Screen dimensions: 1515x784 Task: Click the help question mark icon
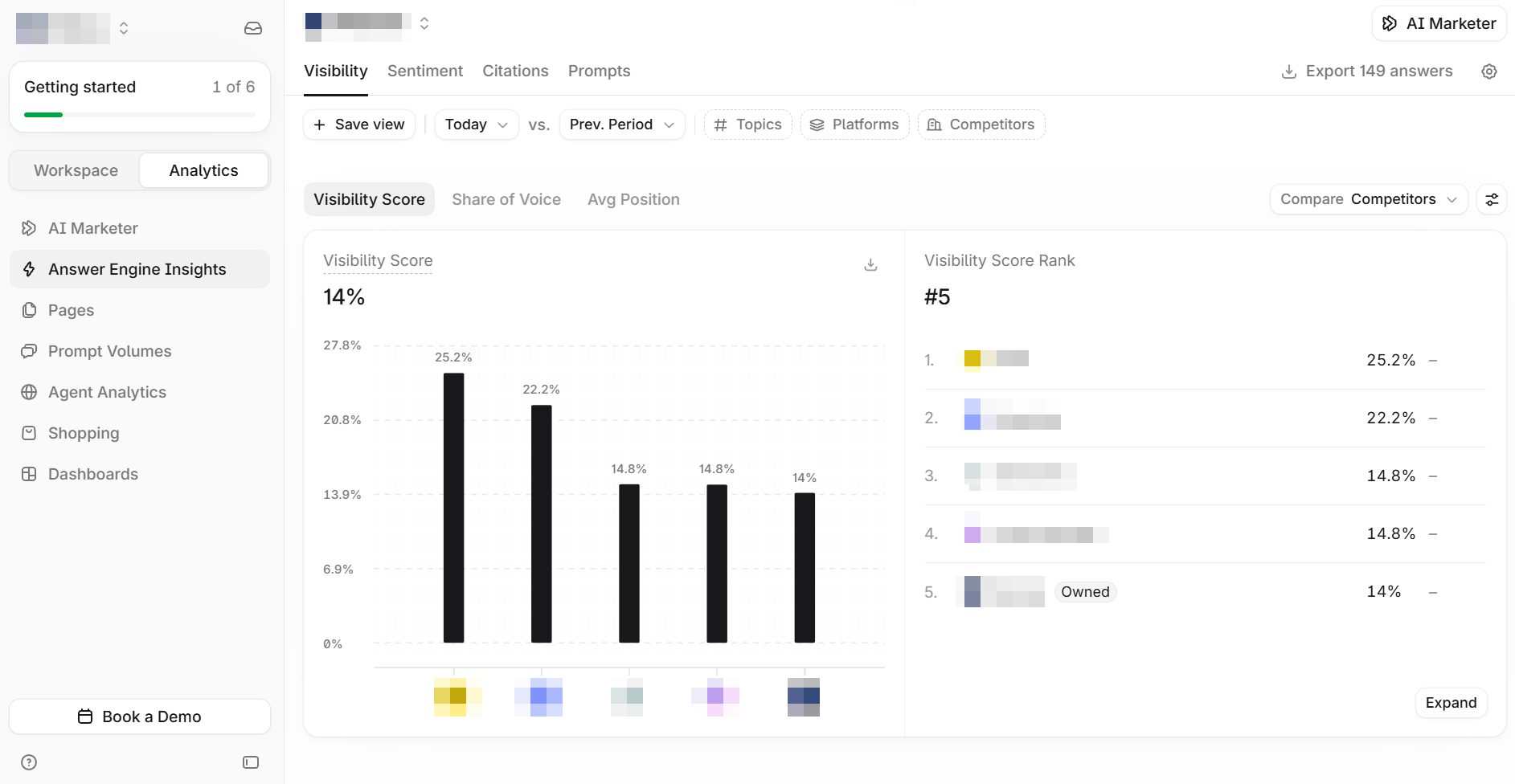pos(29,762)
